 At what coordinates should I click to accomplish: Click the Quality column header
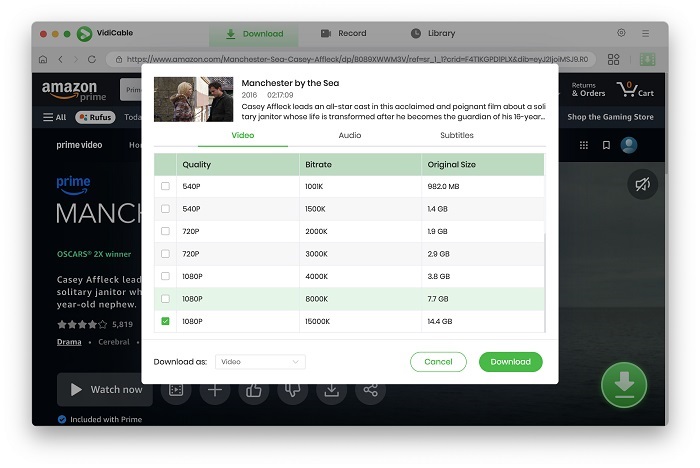(238, 164)
